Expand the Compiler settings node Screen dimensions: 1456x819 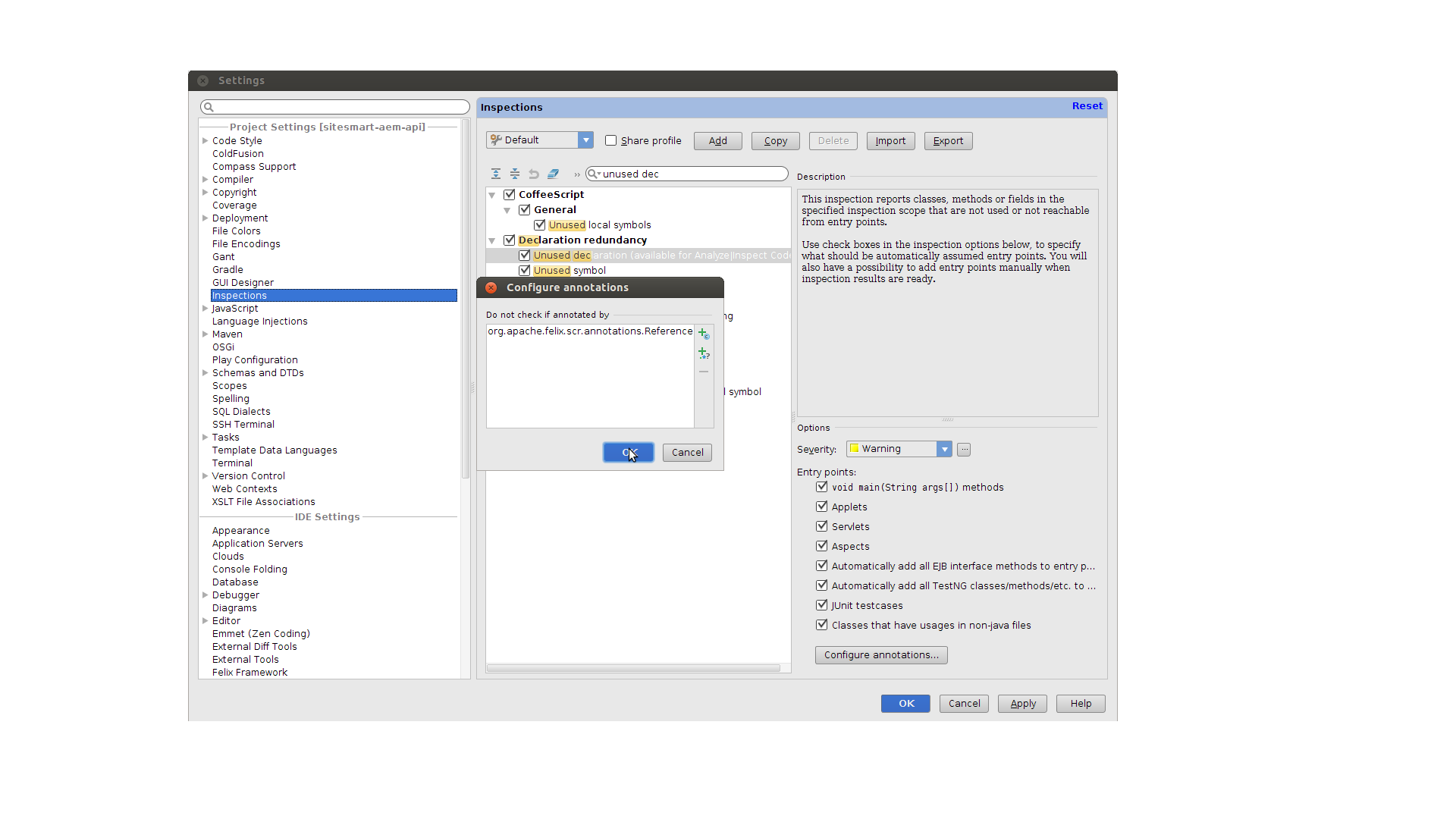pos(206,180)
